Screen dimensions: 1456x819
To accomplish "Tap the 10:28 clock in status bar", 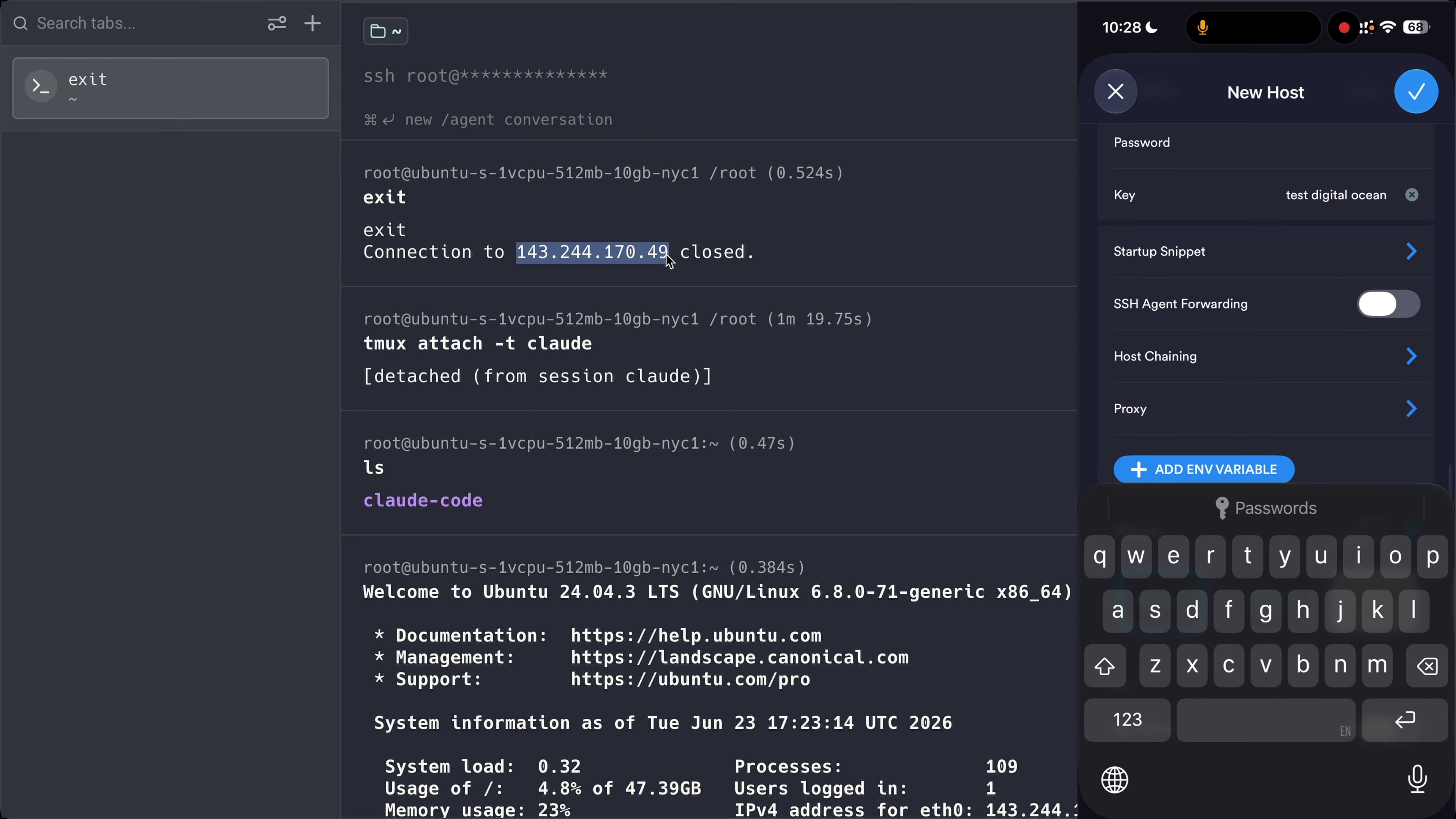I will point(1122,27).
